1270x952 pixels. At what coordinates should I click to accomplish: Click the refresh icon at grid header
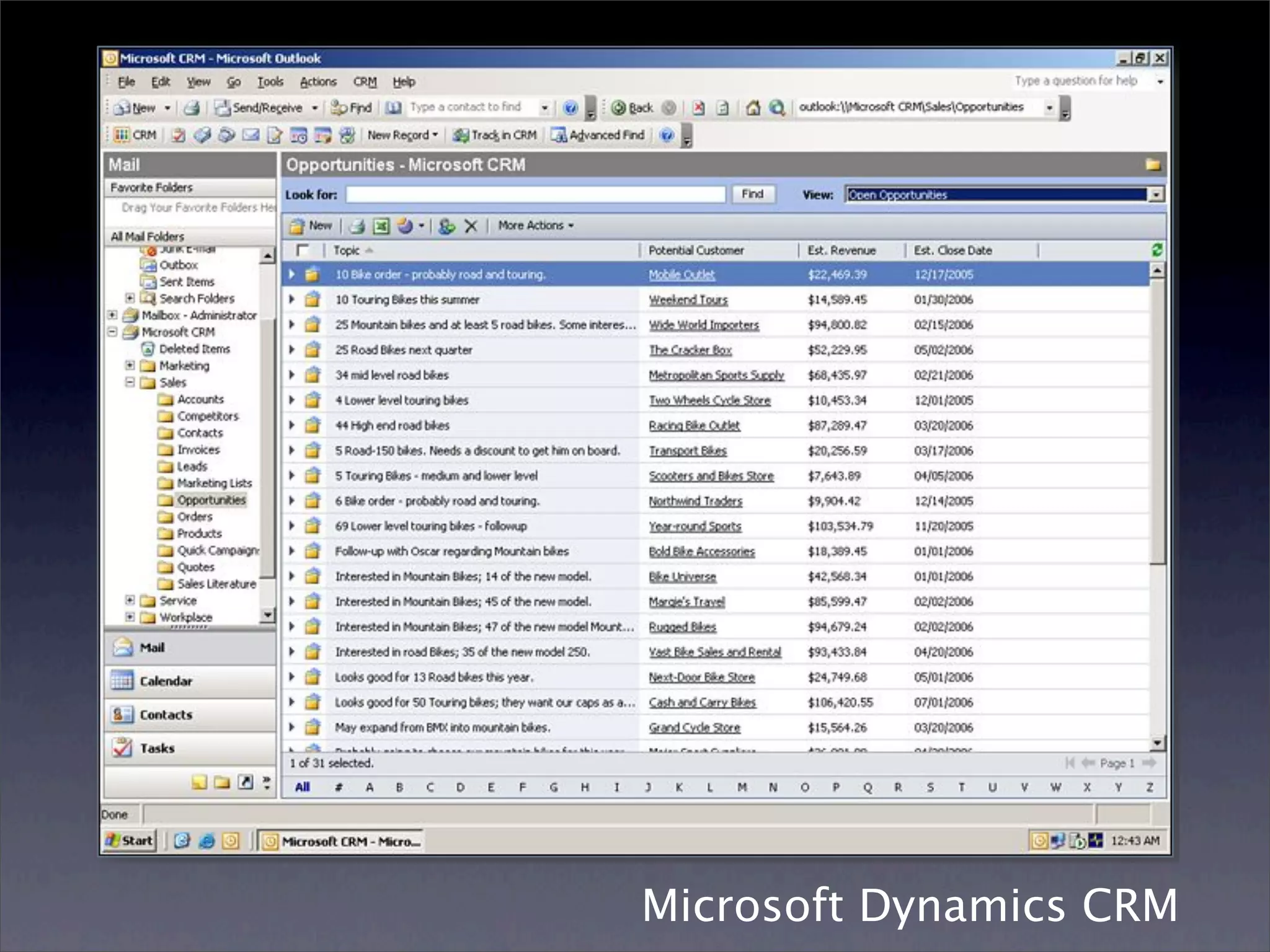pos(1157,250)
